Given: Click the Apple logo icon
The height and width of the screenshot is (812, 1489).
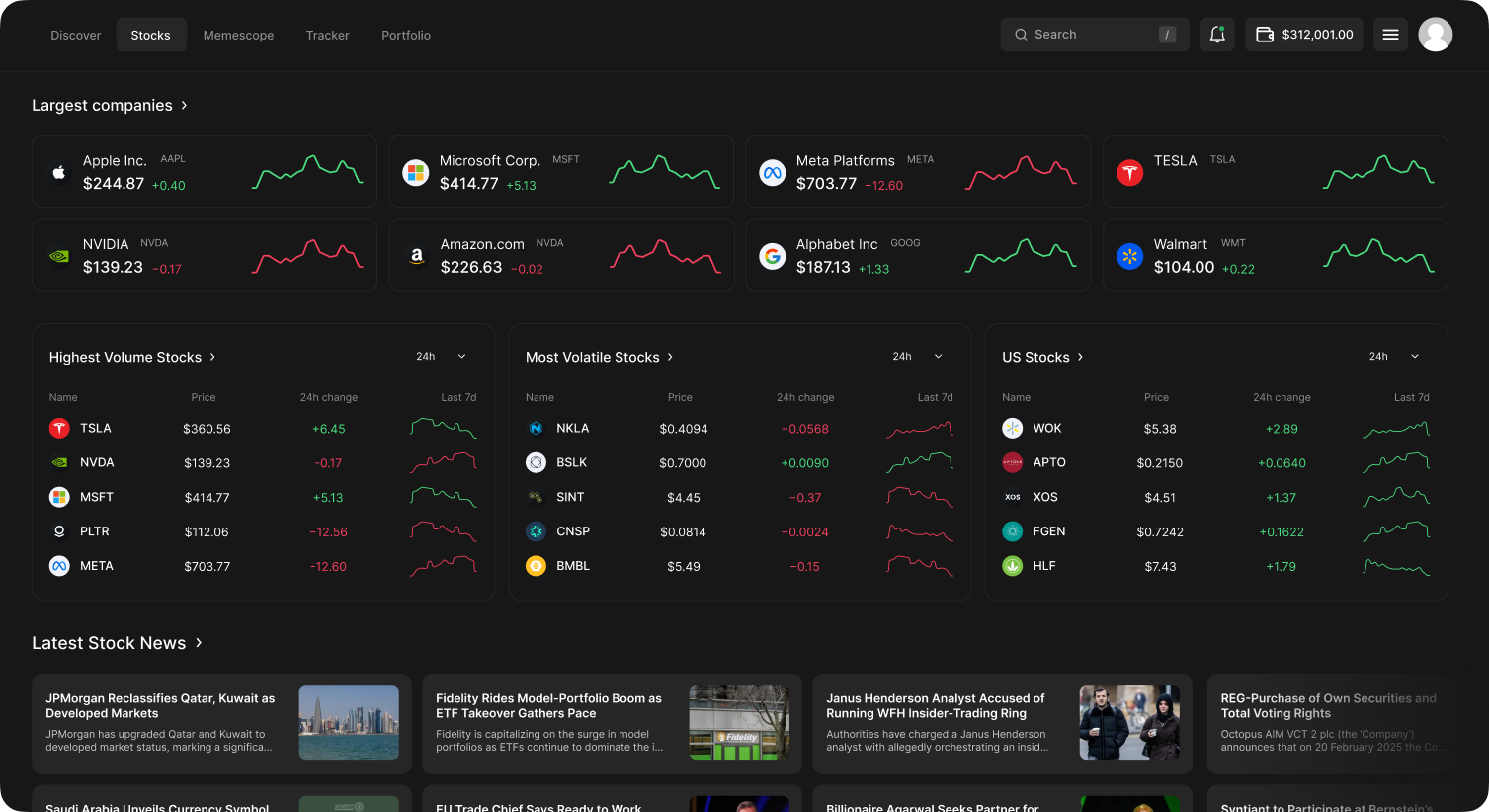Looking at the screenshot, I should pyautogui.click(x=59, y=172).
